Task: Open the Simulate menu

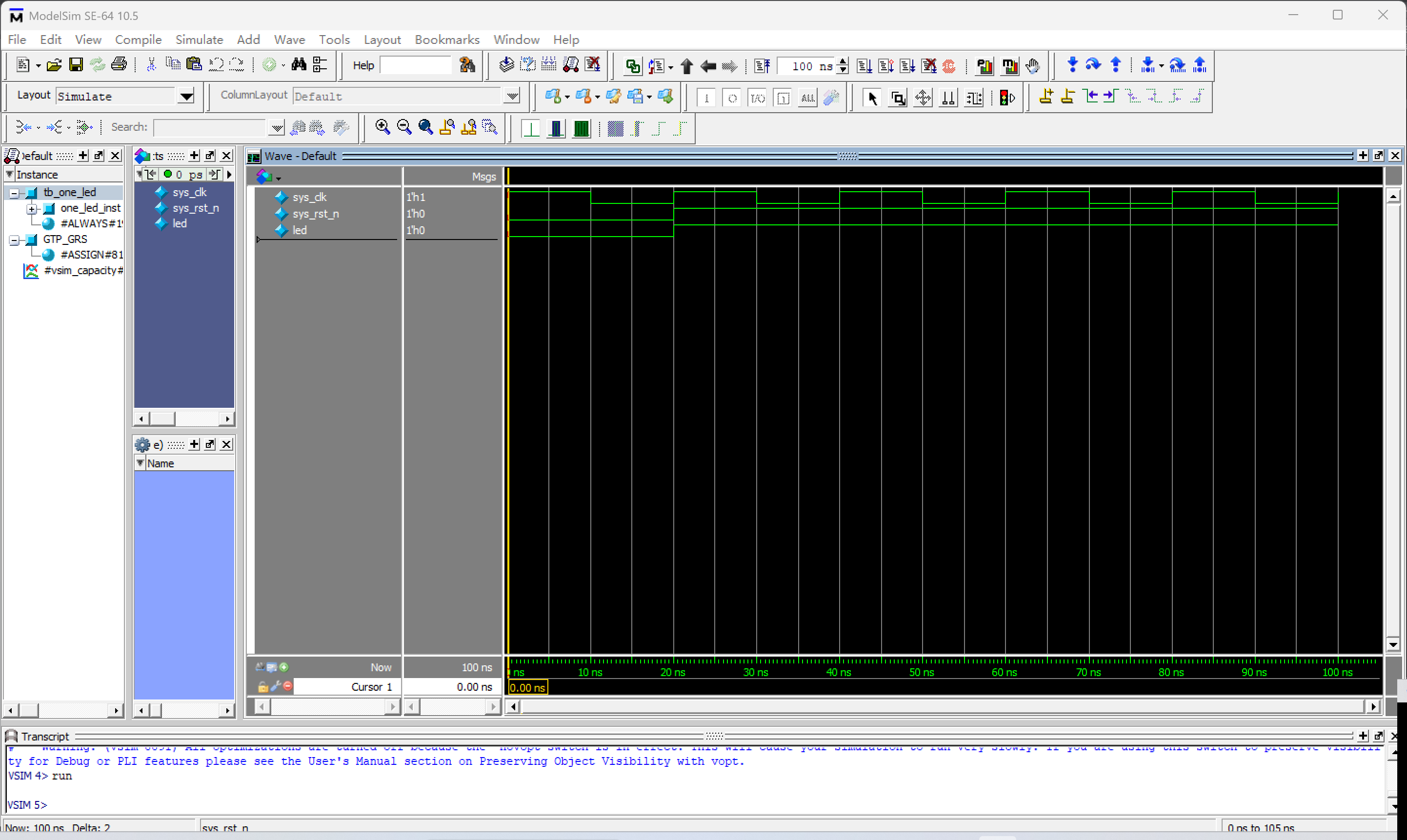Action: click(199, 40)
